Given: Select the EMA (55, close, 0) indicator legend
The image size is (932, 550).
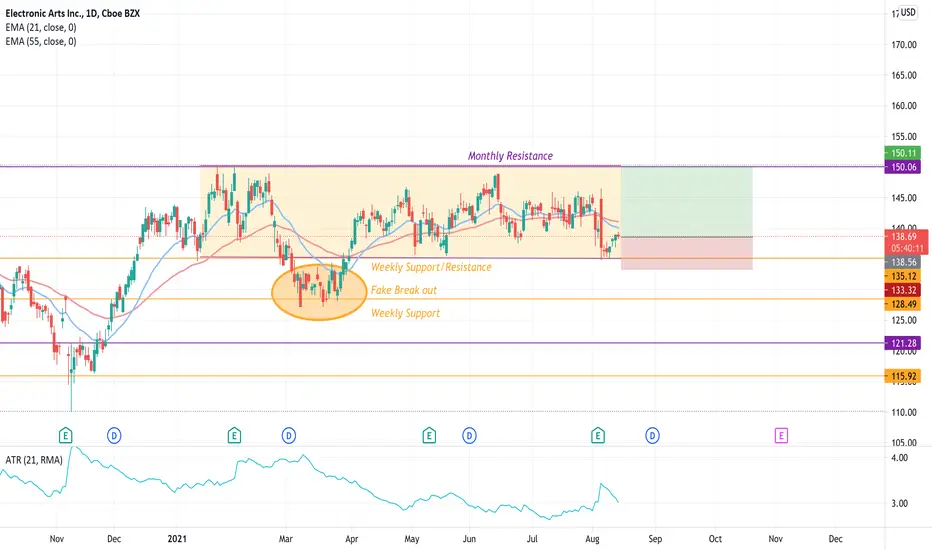Looking at the screenshot, I should pyautogui.click(x=41, y=42).
